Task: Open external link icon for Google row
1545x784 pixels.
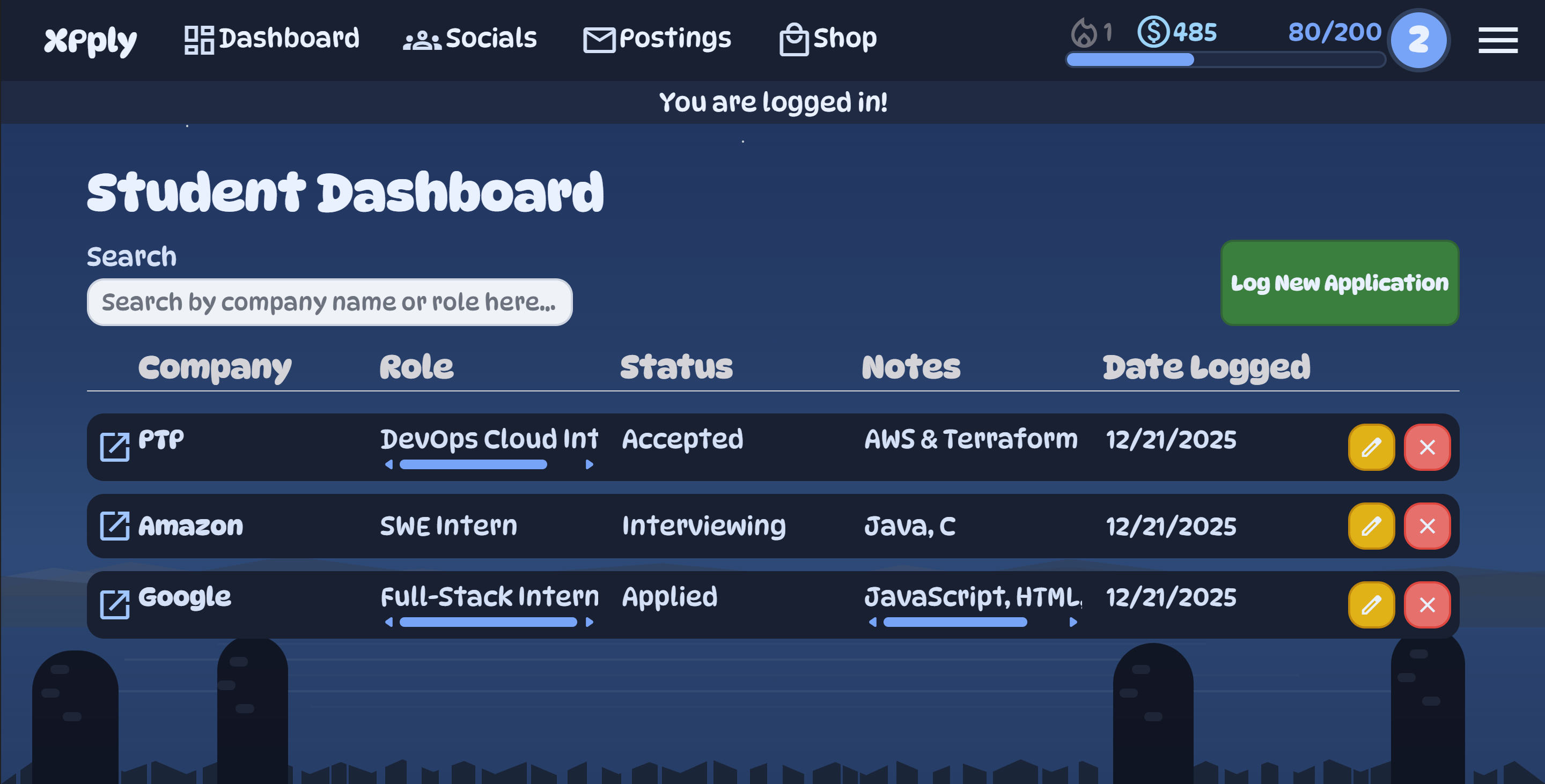Action: pos(115,604)
